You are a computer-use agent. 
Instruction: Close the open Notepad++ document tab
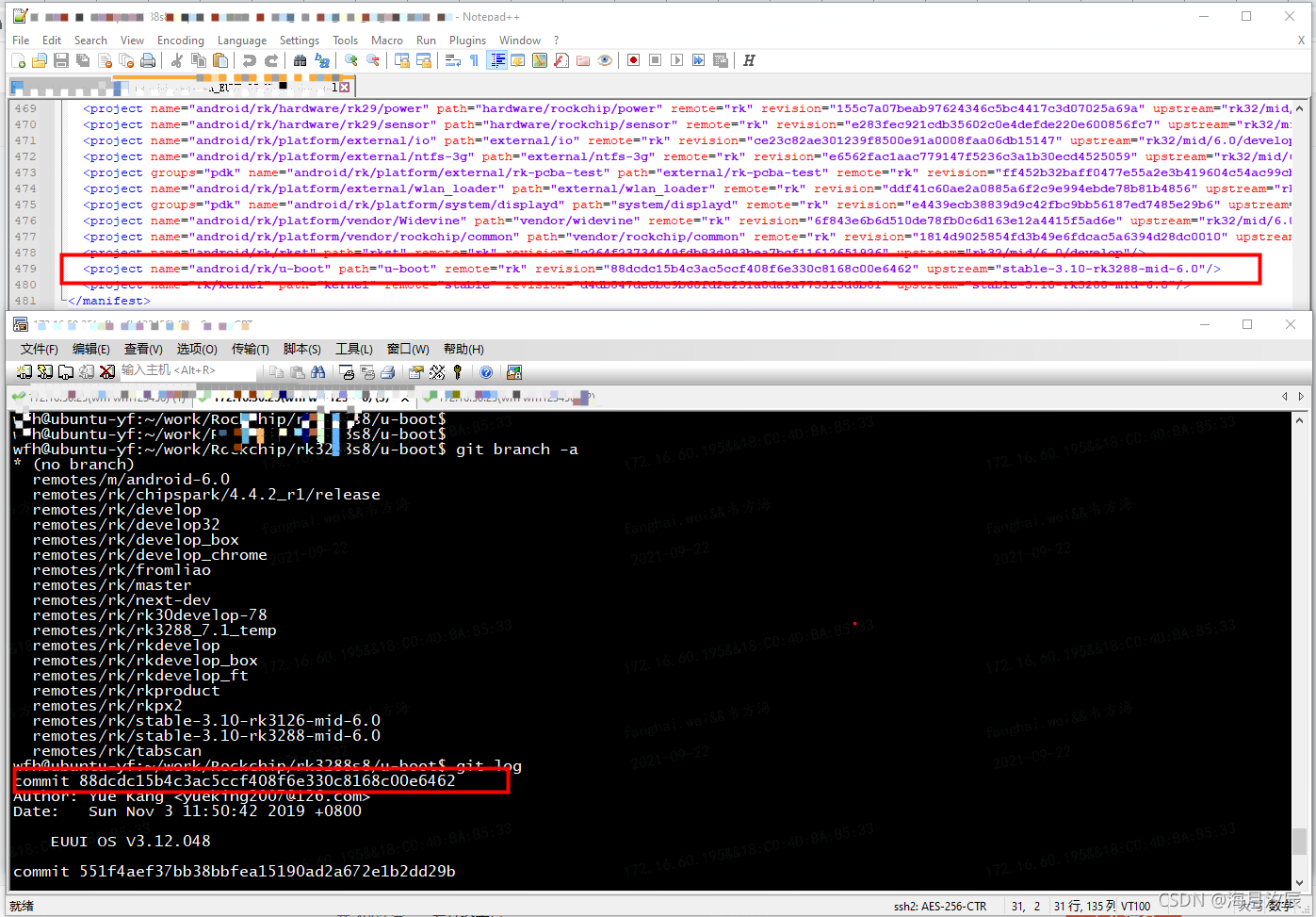click(345, 87)
